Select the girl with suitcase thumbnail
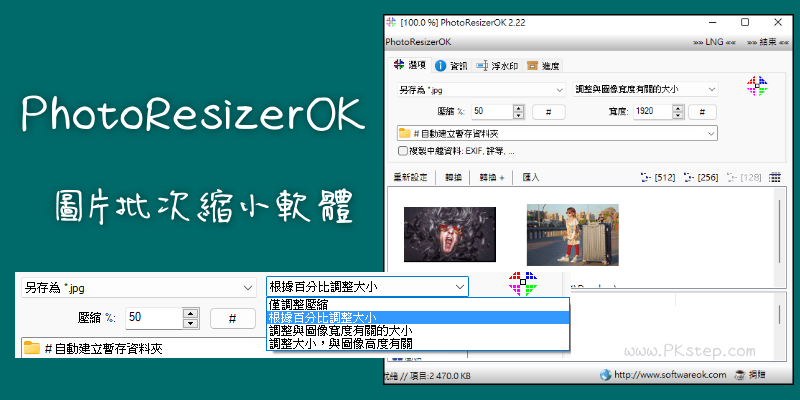The height and width of the screenshot is (400, 800). pyautogui.click(x=572, y=235)
